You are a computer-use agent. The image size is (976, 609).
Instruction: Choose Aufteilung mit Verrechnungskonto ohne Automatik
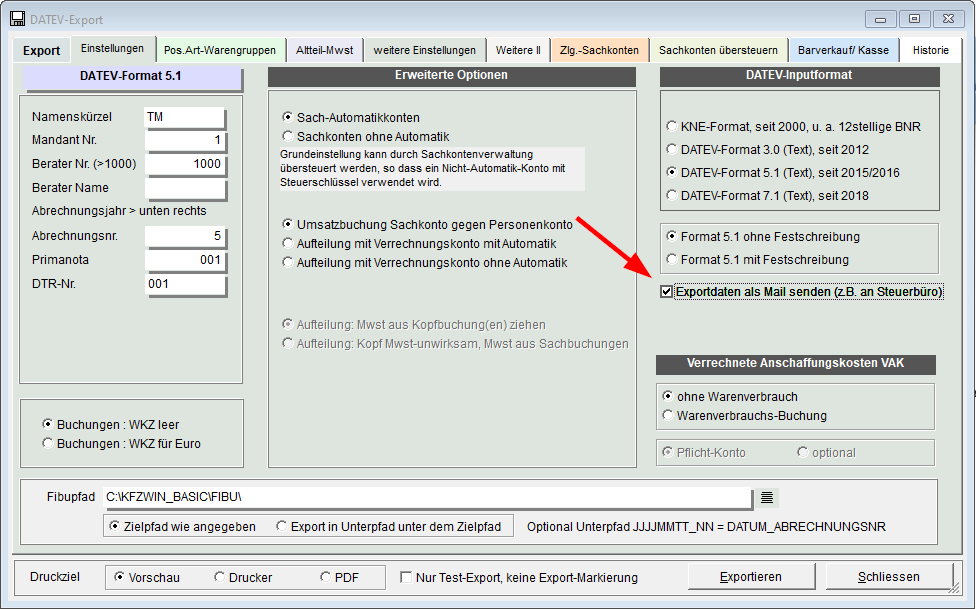pos(425,263)
